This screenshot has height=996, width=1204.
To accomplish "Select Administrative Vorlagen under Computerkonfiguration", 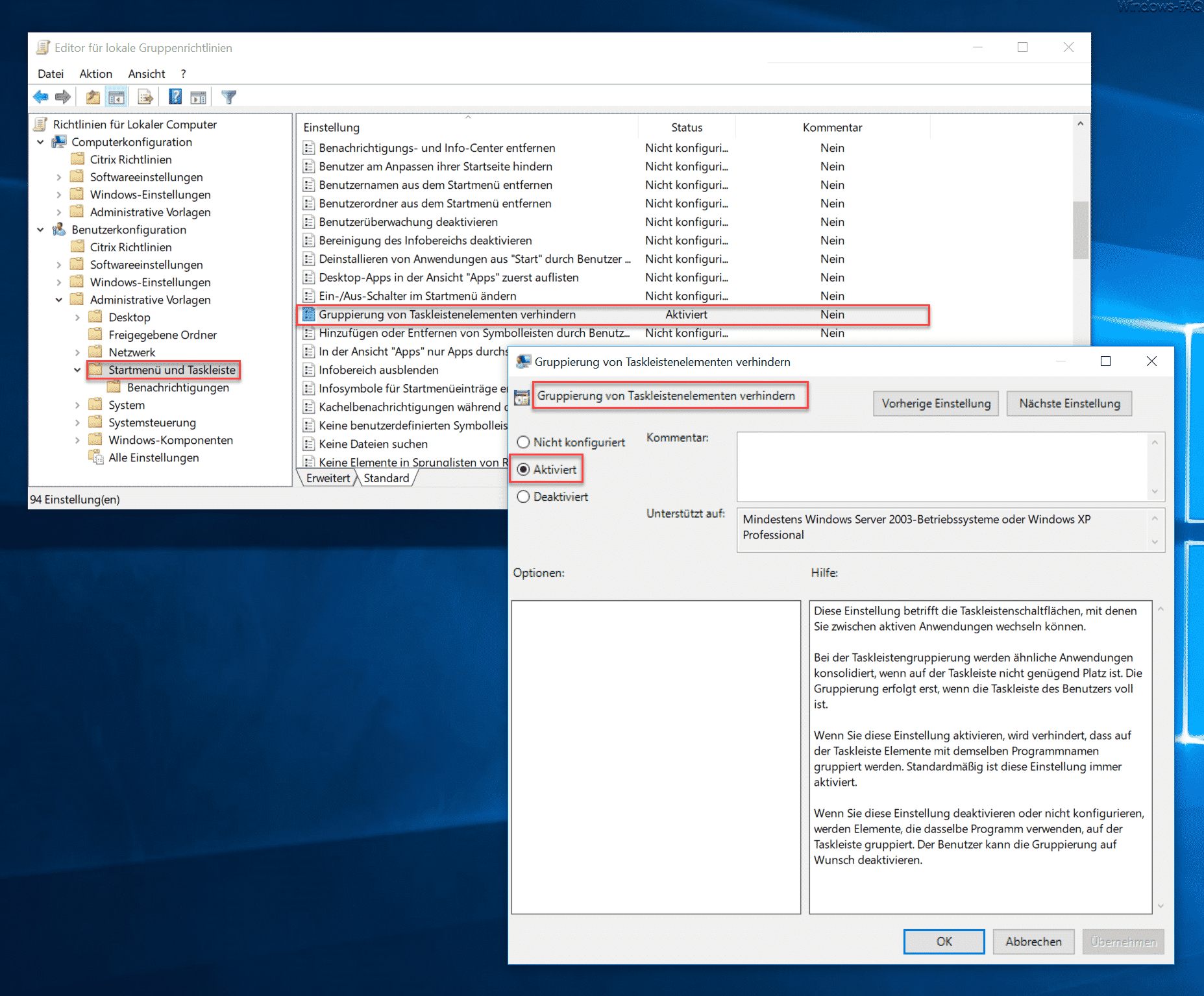I will coord(150,212).
